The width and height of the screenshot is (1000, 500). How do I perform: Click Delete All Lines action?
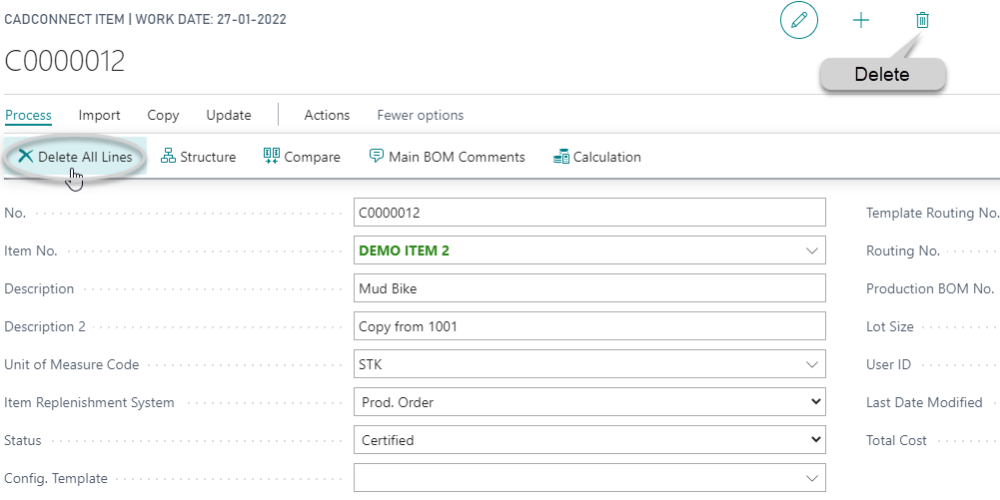click(x=75, y=157)
